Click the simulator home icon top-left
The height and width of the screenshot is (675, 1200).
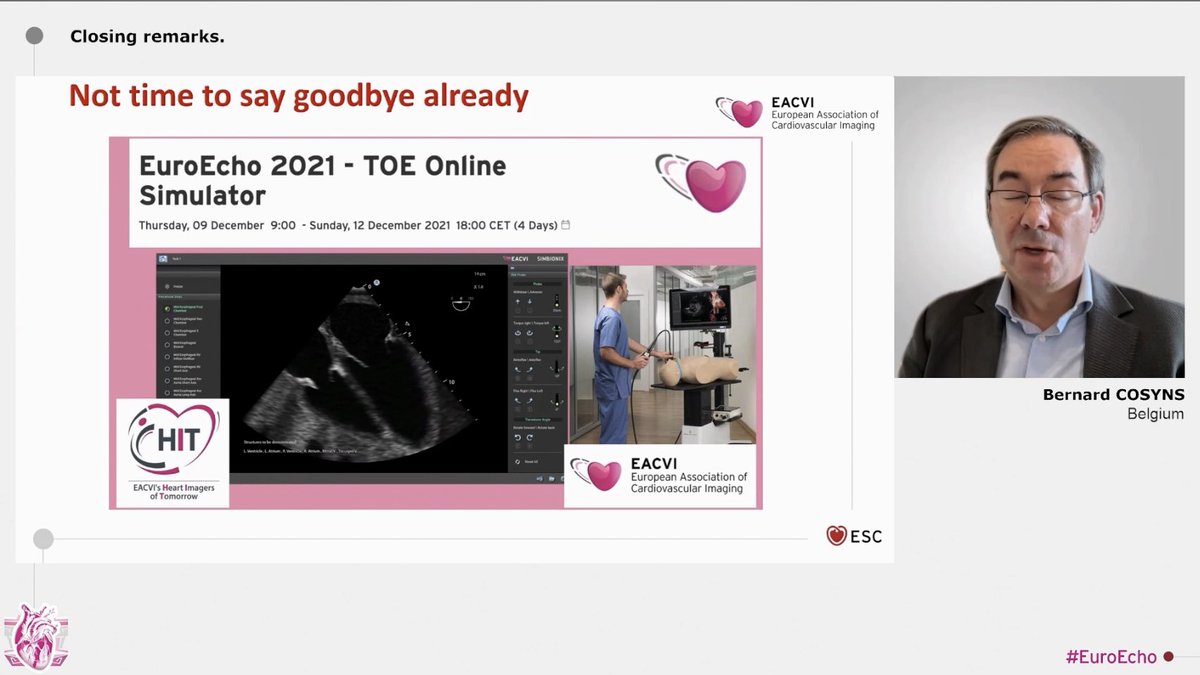click(163, 259)
